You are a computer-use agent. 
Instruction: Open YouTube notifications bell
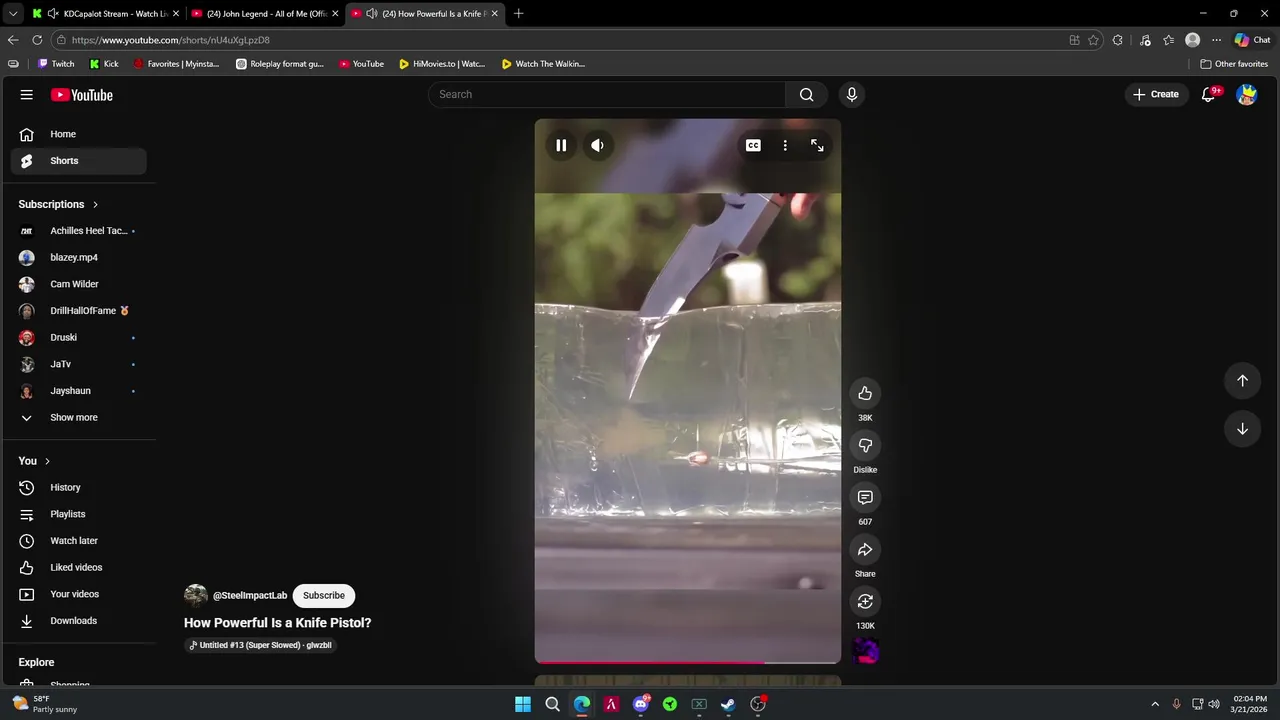coord(1209,95)
